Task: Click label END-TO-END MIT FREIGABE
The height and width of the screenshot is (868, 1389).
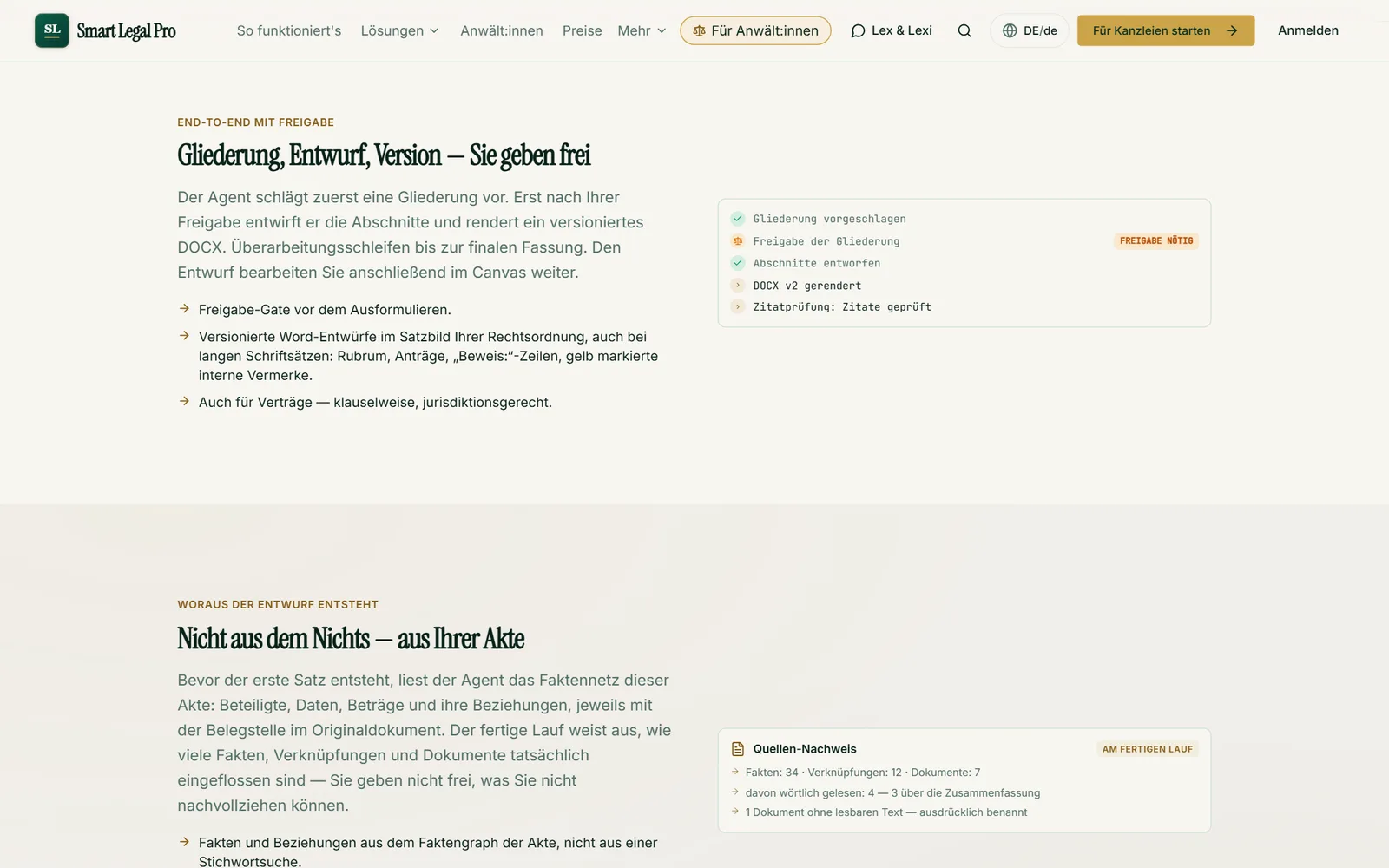Action: [x=256, y=122]
